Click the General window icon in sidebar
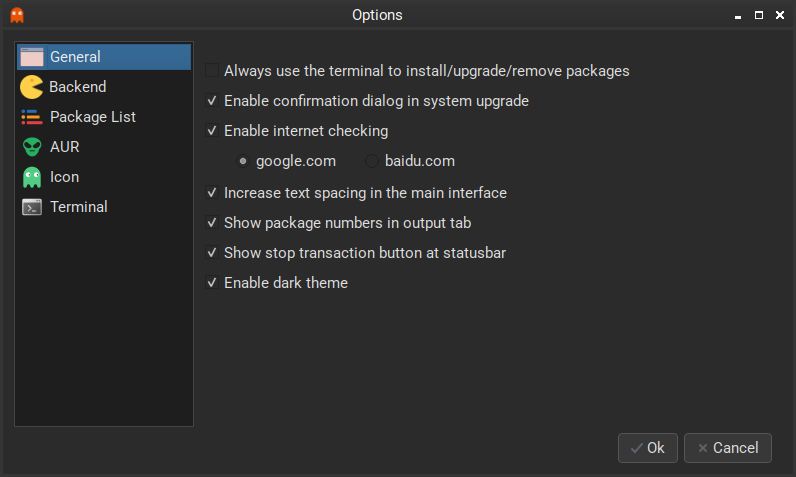 (x=31, y=57)
